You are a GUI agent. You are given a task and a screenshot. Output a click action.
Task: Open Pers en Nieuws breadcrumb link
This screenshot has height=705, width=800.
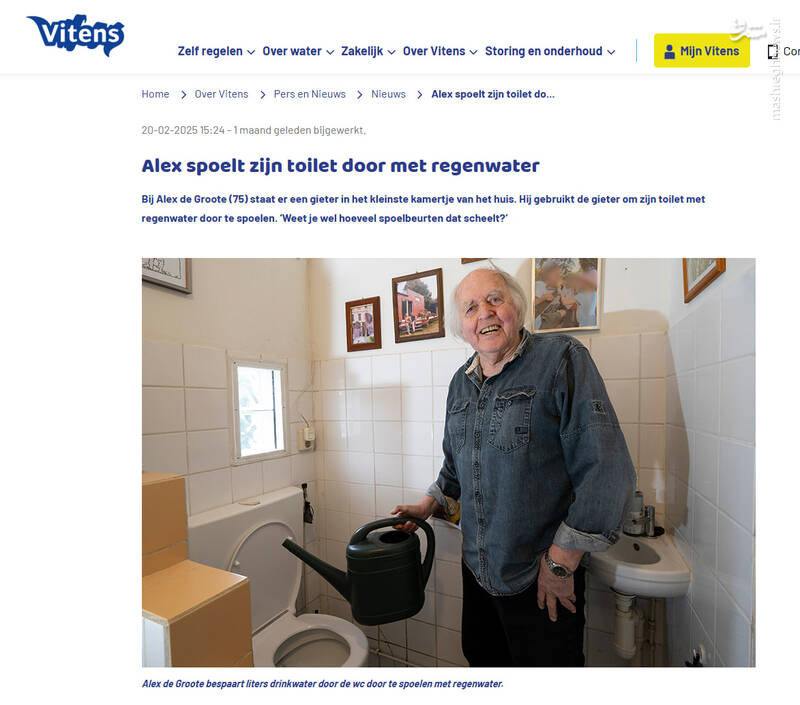309,94
